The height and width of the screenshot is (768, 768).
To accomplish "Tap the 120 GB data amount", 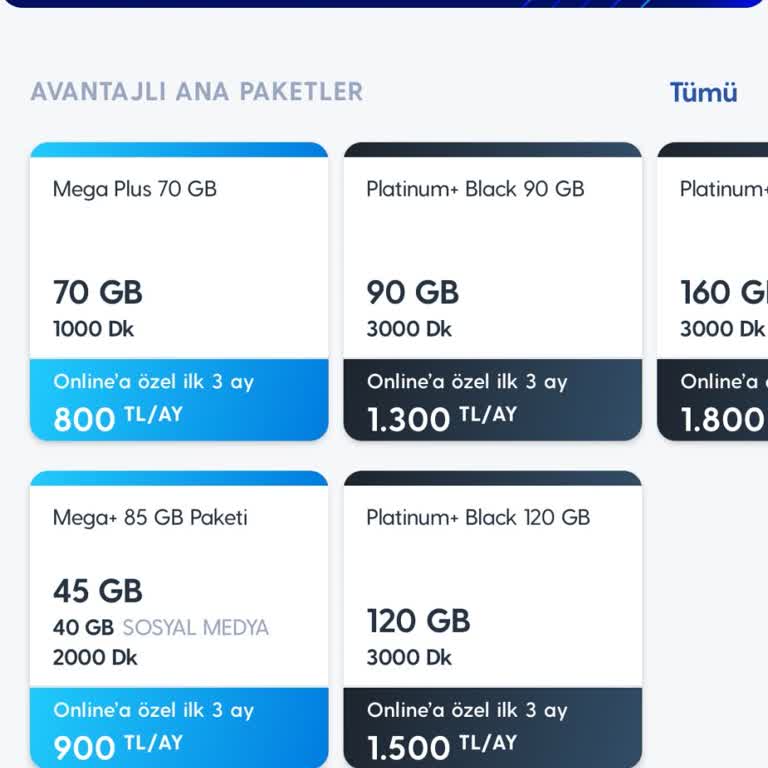I will tap(418, 621).
